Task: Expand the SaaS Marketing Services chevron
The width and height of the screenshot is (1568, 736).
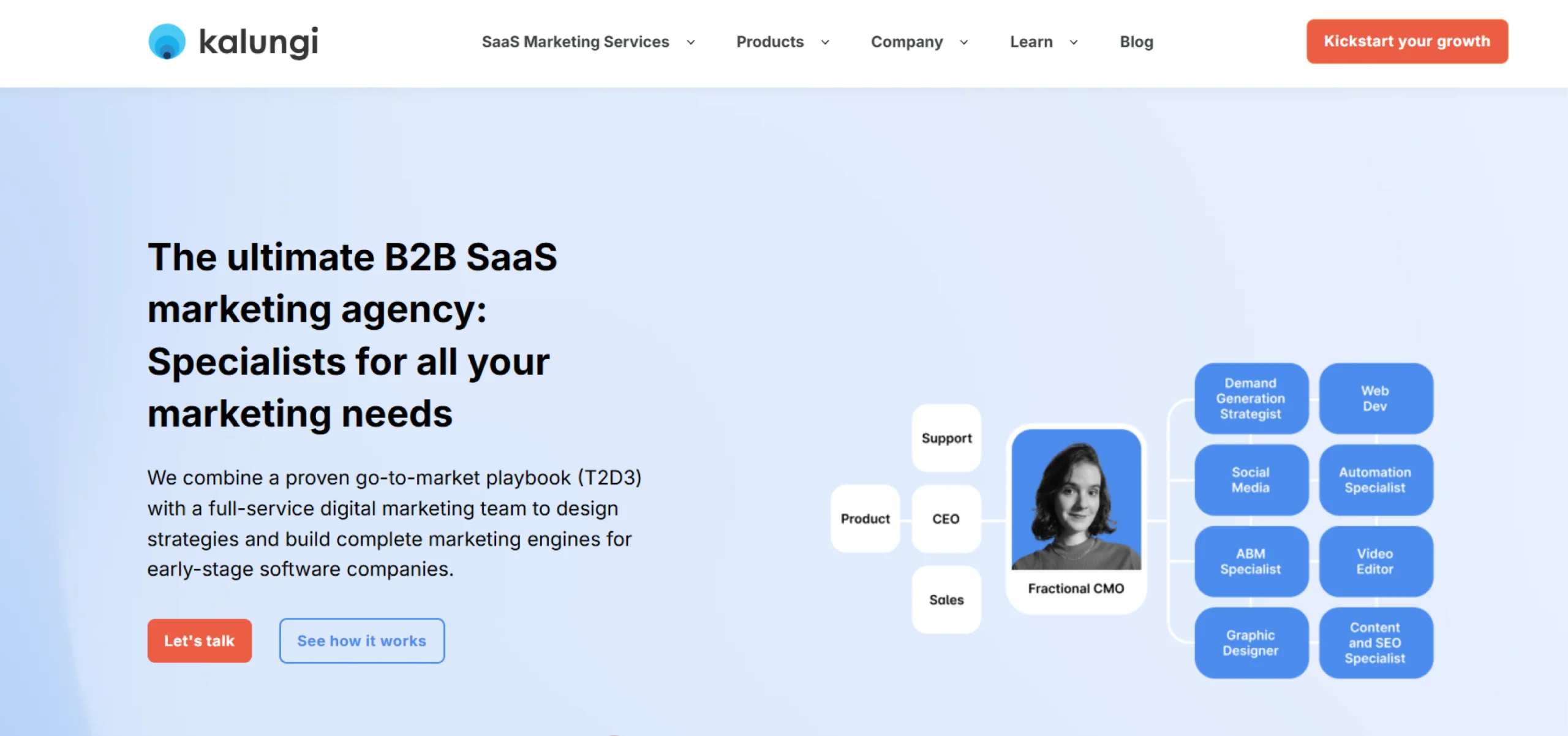Action: 691,42
